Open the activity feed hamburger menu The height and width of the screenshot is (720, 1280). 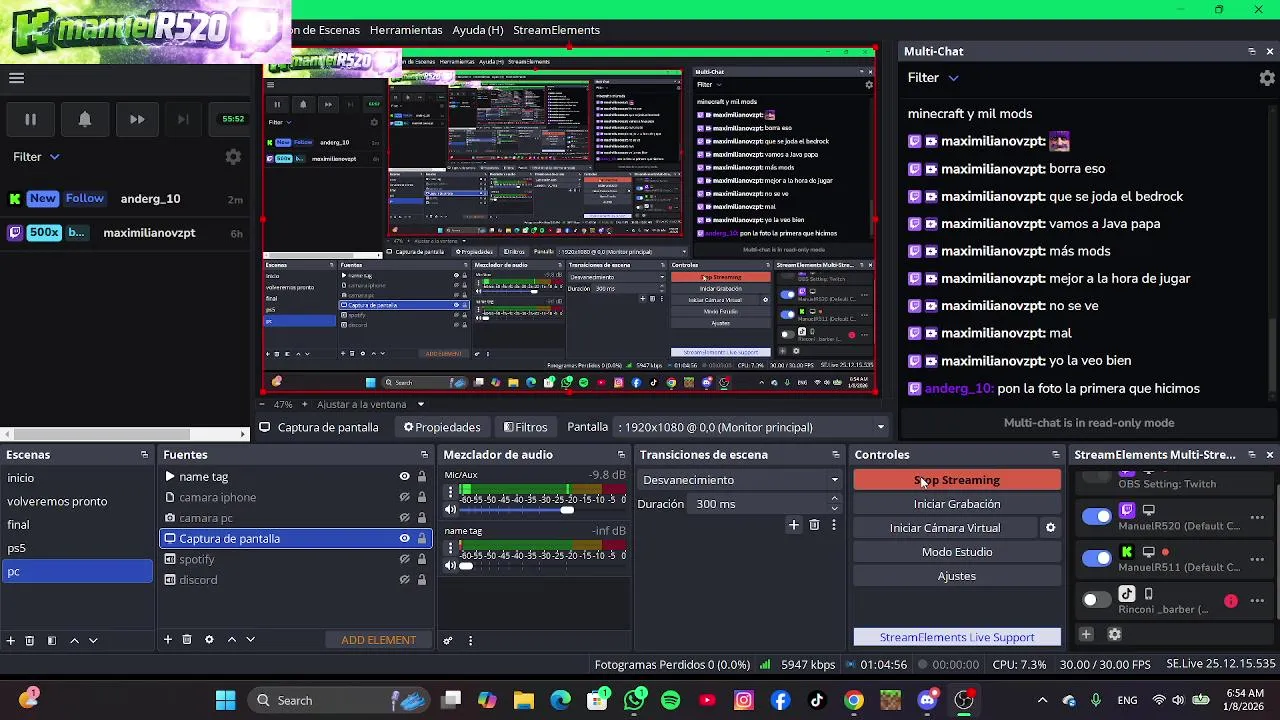click(x=16, y=78)
